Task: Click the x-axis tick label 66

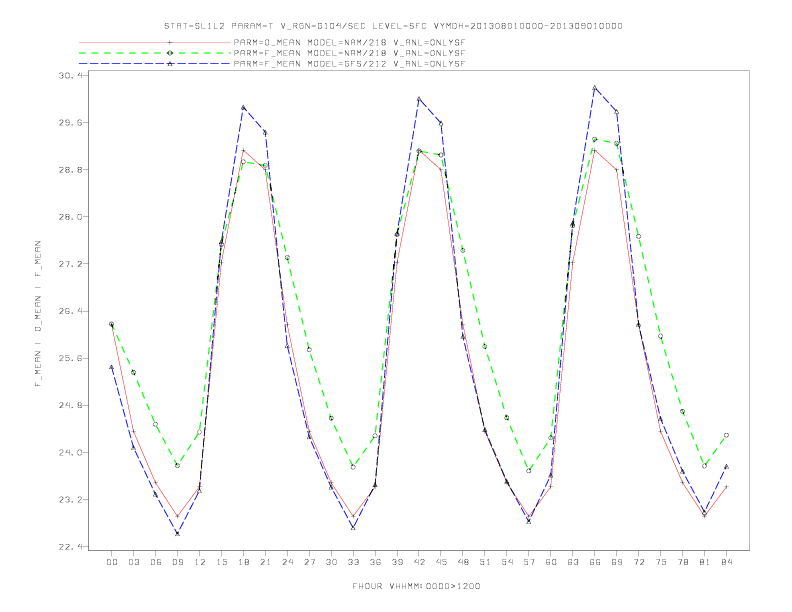Action: [595, 562]
